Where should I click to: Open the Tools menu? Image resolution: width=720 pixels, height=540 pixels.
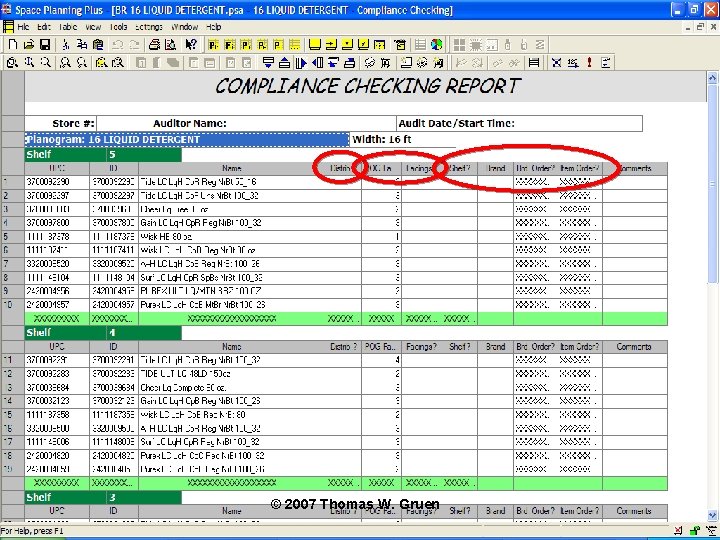coord(118,27)
